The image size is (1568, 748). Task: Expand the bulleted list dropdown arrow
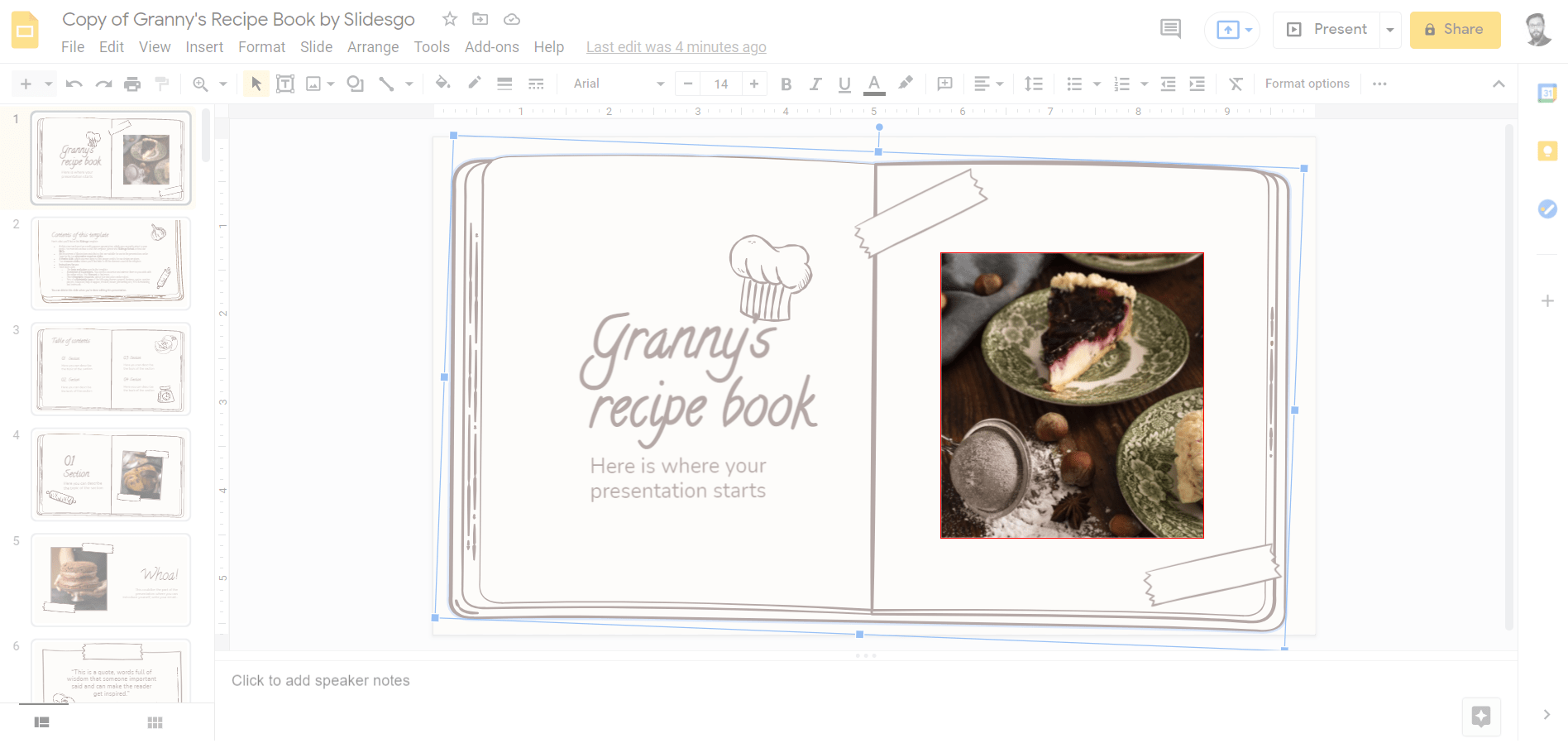[1097, 84]
